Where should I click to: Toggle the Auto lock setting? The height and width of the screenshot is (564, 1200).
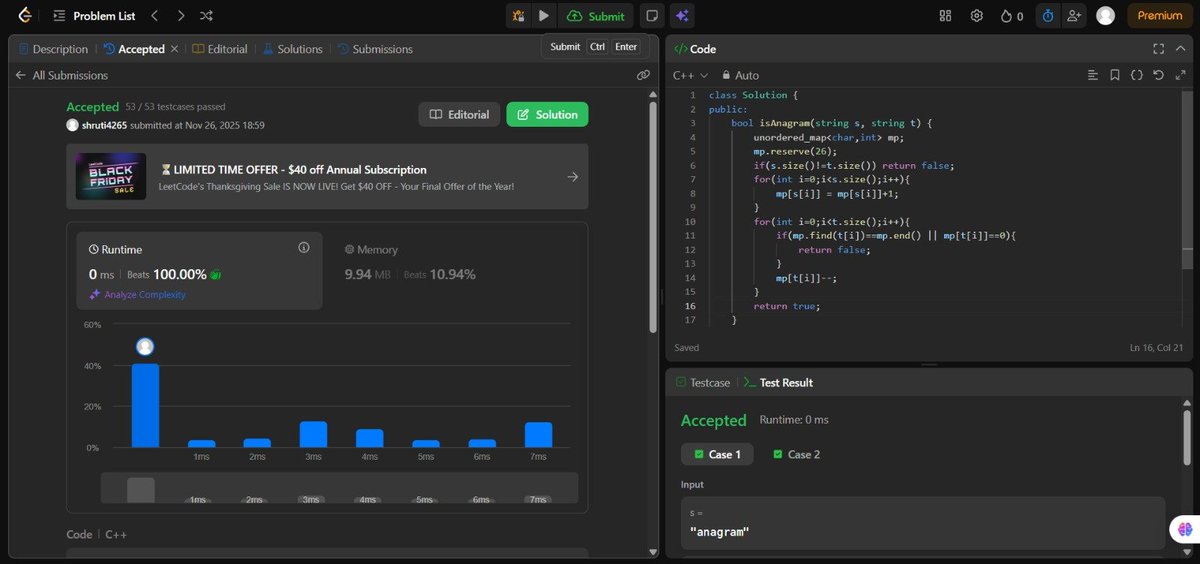741,75
